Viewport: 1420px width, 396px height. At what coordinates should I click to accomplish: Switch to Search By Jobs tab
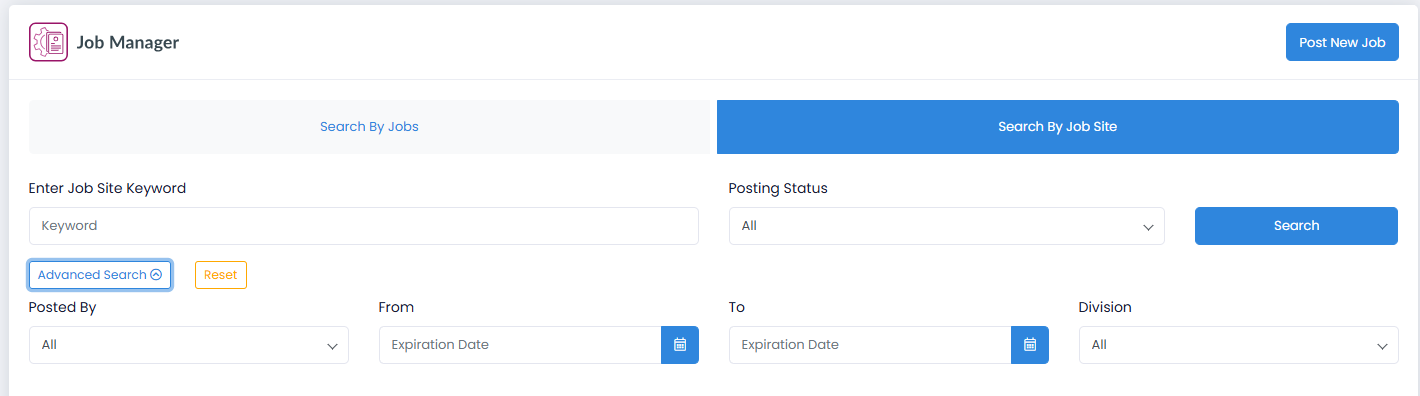coord(369,127)
